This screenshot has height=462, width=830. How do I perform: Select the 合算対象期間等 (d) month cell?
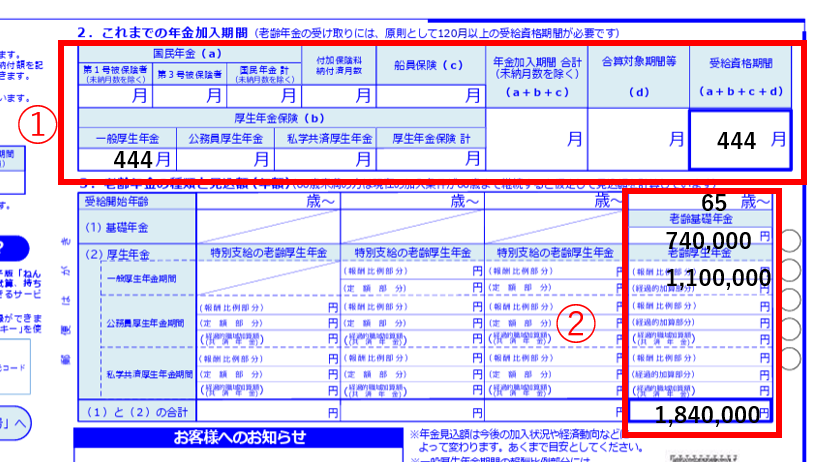pyautogui.click(x=638, y=140)
